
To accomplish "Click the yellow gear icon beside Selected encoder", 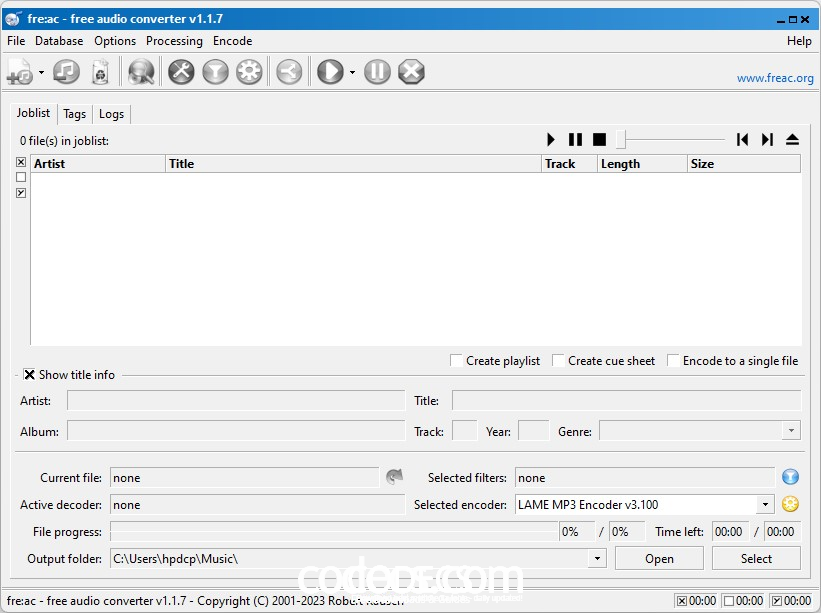I will tap(790, 504).
